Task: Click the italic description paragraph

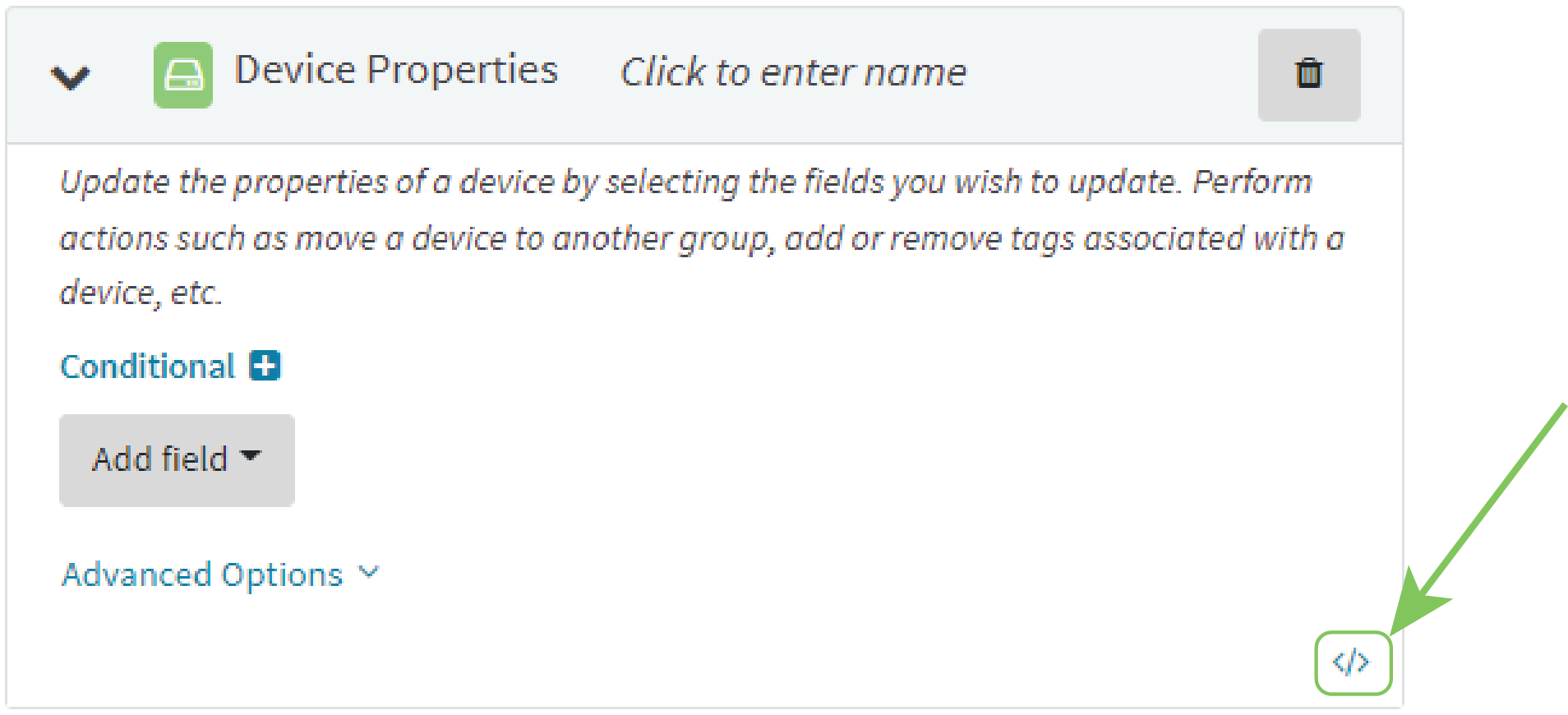Action: [703, 237]
